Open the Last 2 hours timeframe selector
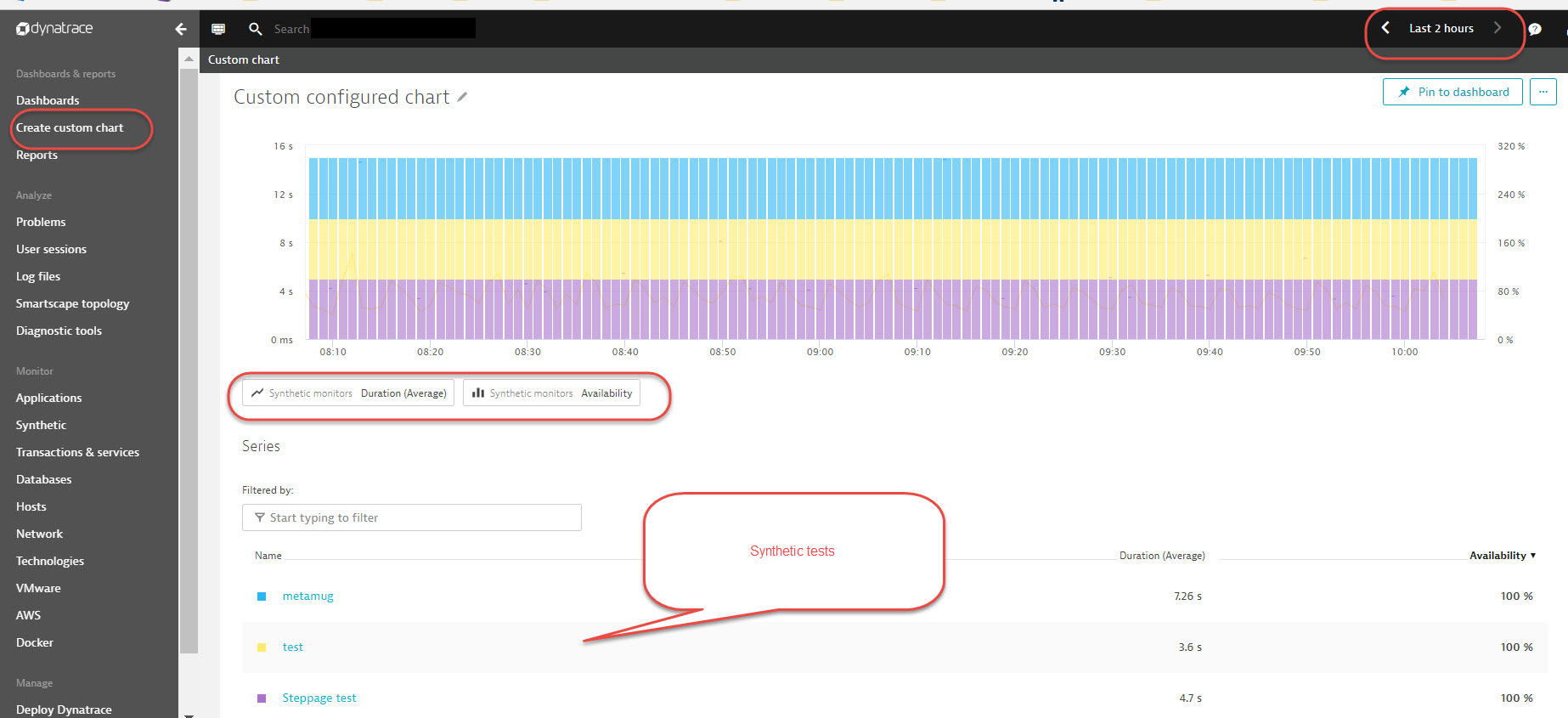Viewport: 1568px width, 718px height. tap(1441, 28)
